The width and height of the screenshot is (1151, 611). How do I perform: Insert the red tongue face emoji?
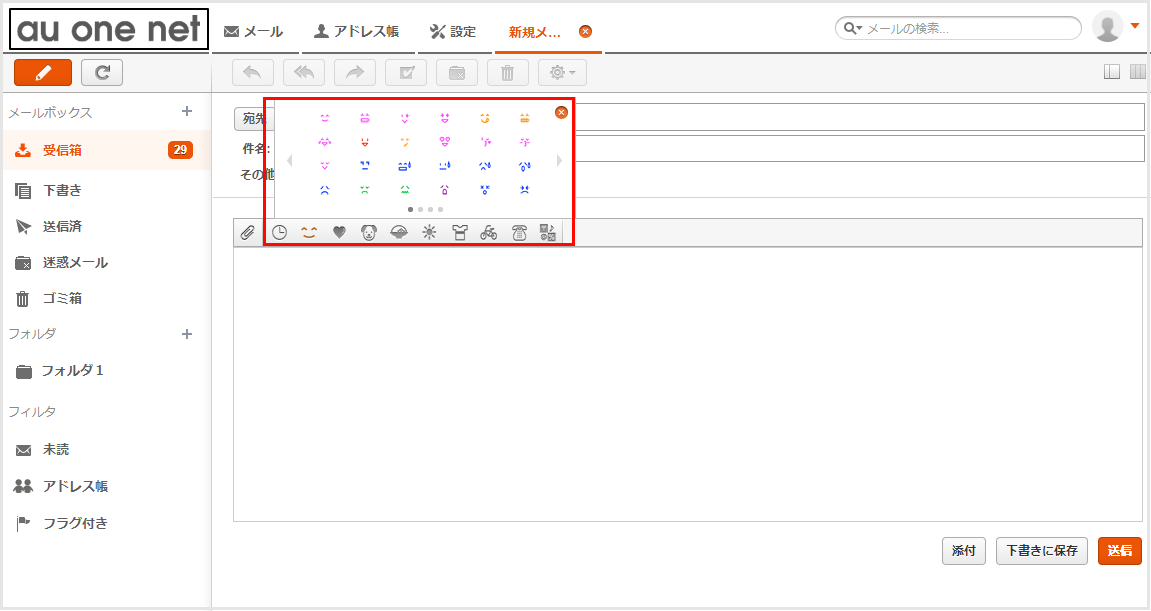click(365, 142)
